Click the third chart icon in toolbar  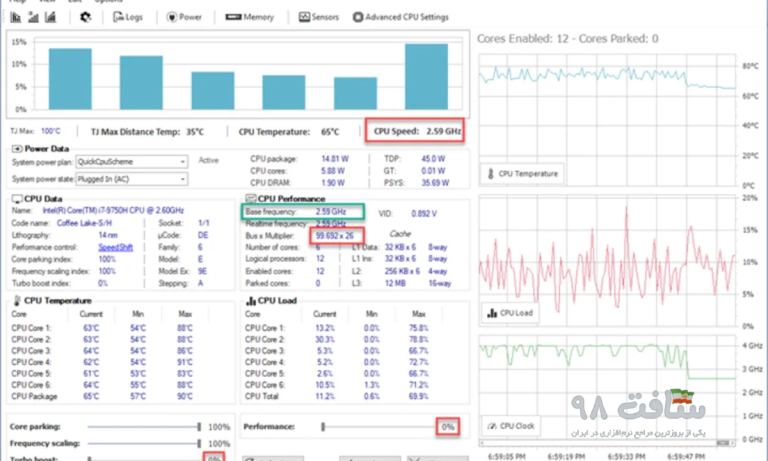pos(51,17)
